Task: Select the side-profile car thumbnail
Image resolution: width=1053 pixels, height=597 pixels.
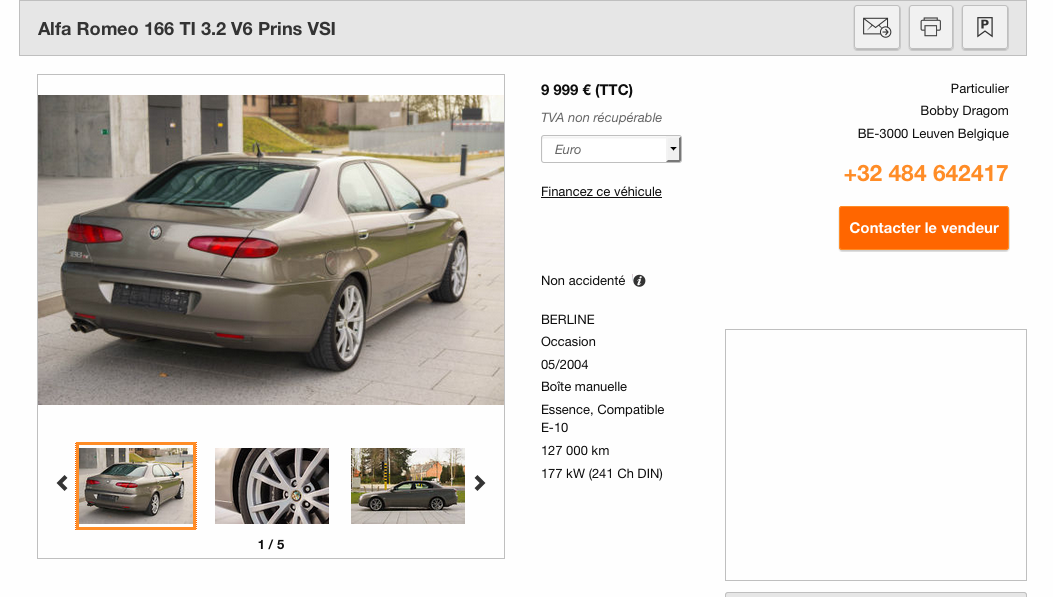Action: pos(408,486)
